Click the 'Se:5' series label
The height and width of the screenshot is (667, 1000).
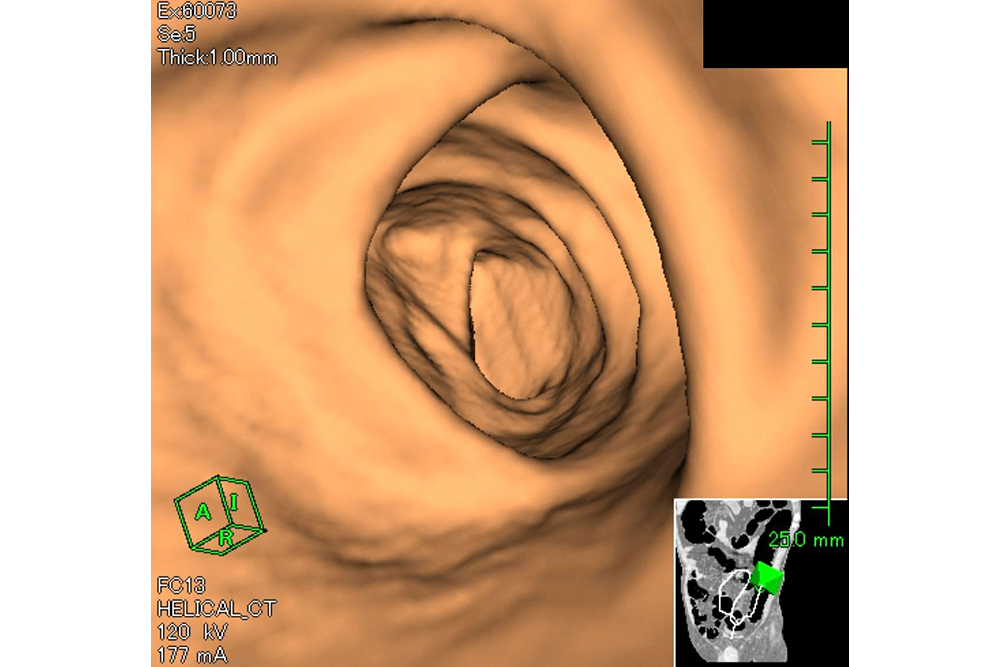(x=176, y=34)
